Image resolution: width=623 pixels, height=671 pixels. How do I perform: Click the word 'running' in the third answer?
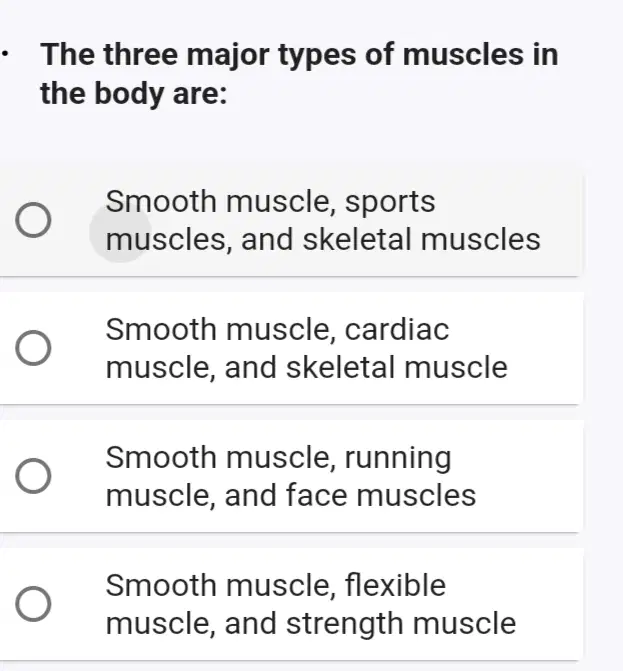click(398, 459)
